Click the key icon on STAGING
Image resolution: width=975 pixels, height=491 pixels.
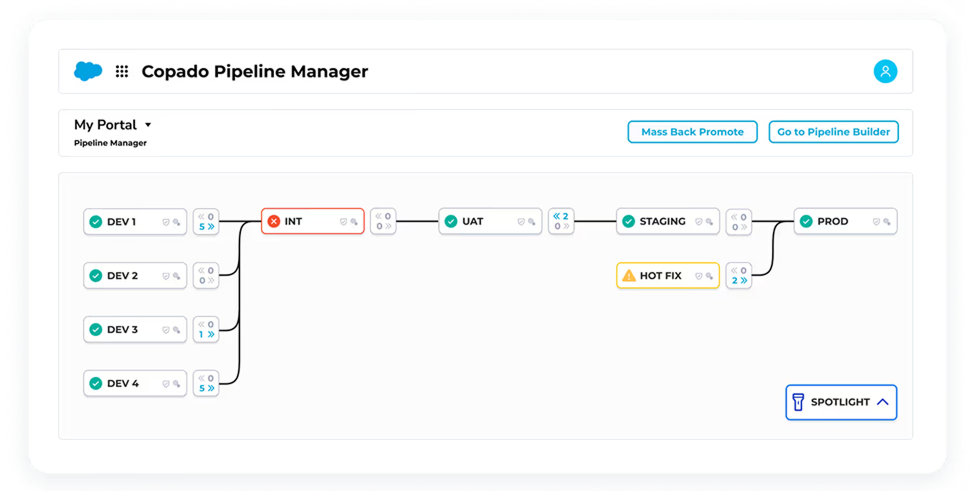point(709,222)
